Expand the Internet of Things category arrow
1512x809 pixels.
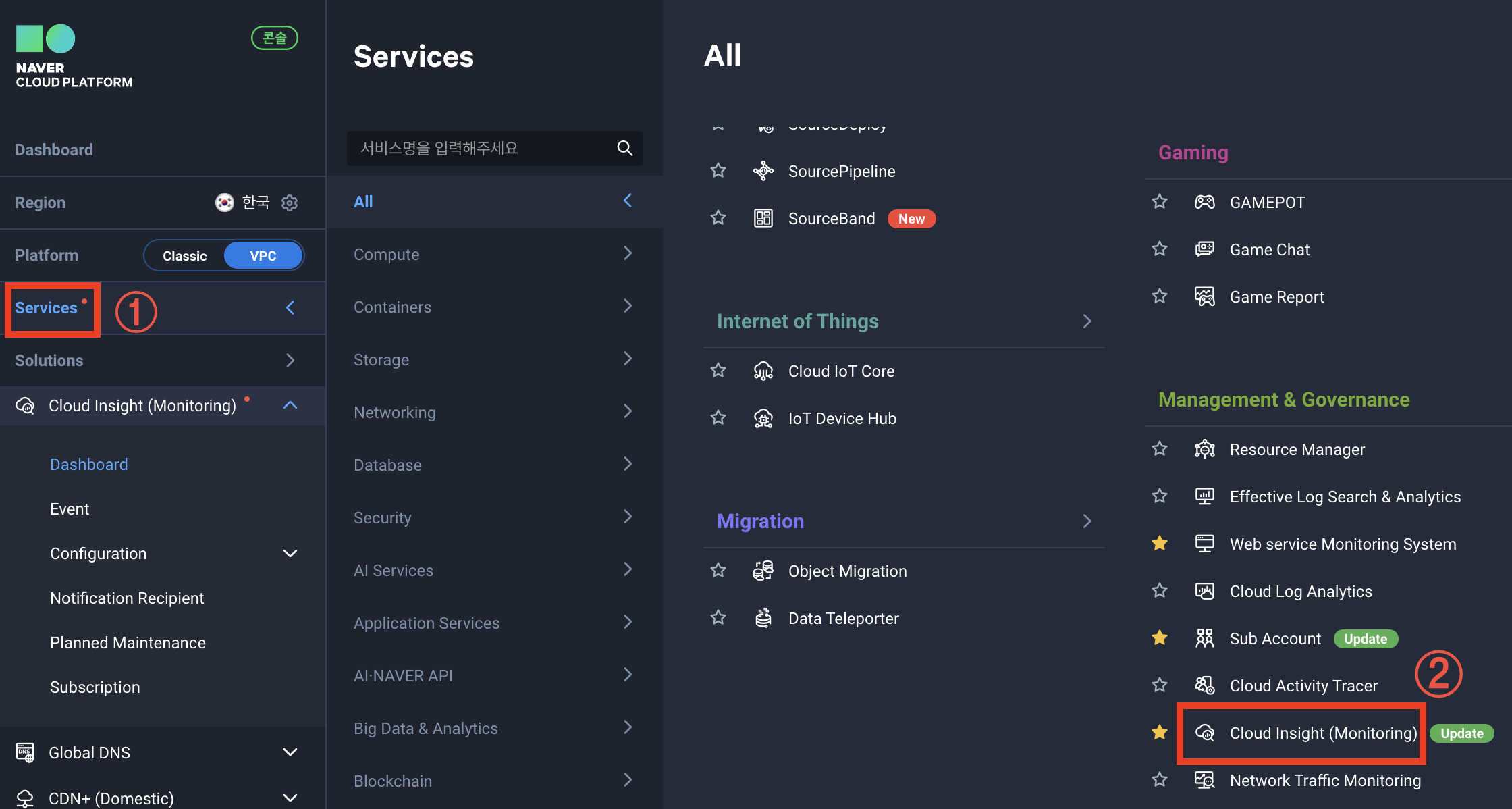[1087, 321]
